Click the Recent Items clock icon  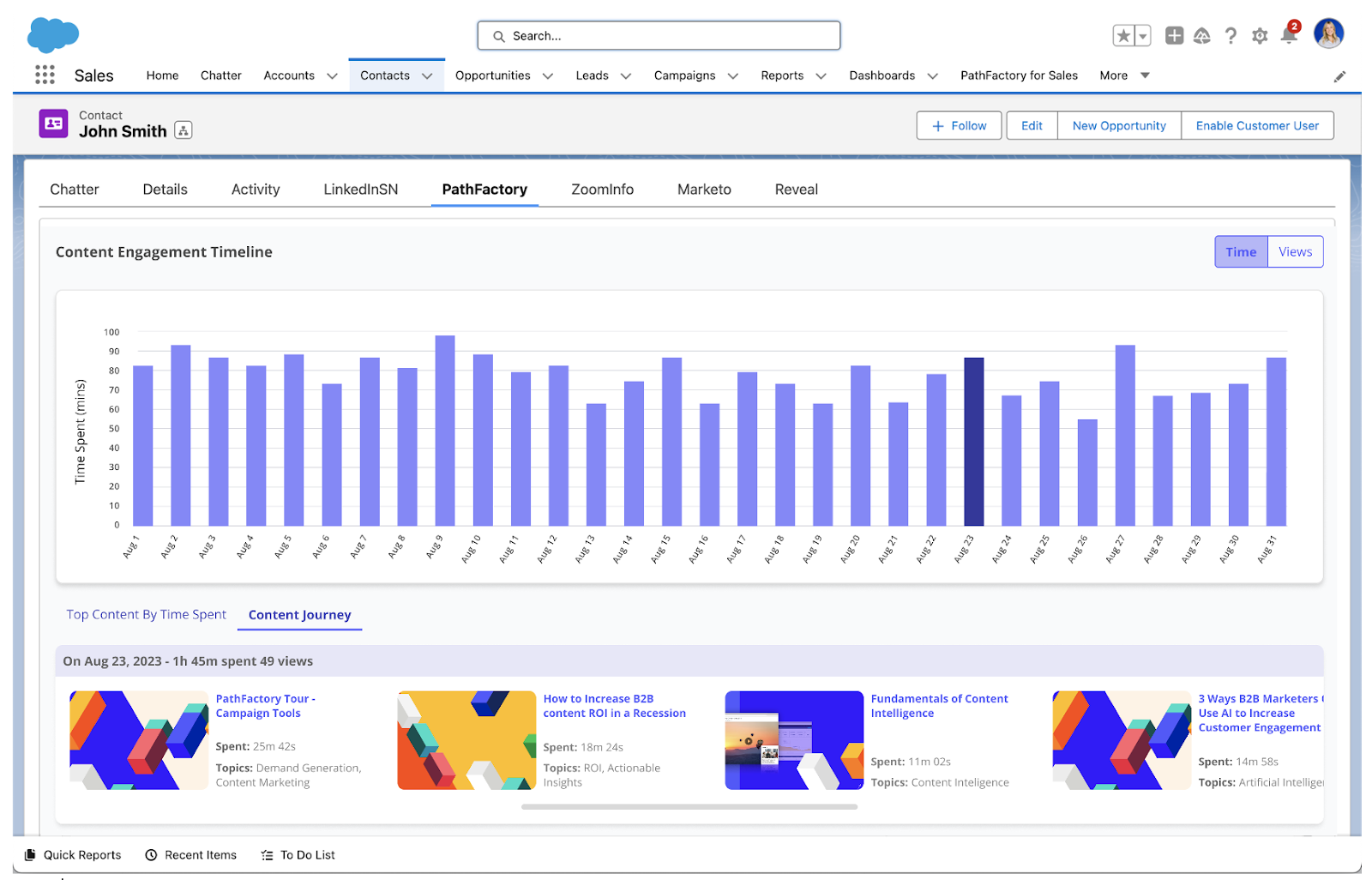point(151,855)
